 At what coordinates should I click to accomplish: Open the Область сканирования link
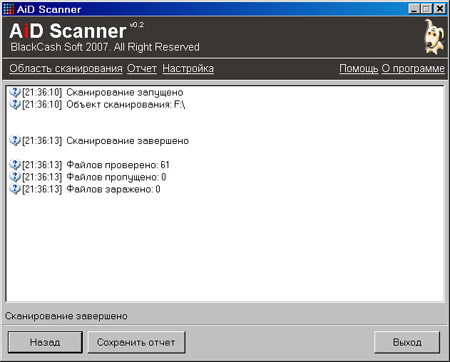[x=66, y=68]
